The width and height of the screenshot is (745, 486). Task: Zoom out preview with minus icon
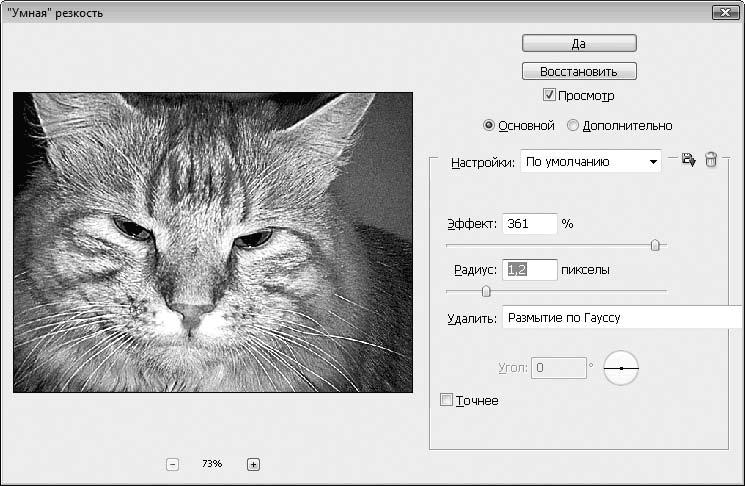coord(172,464)
